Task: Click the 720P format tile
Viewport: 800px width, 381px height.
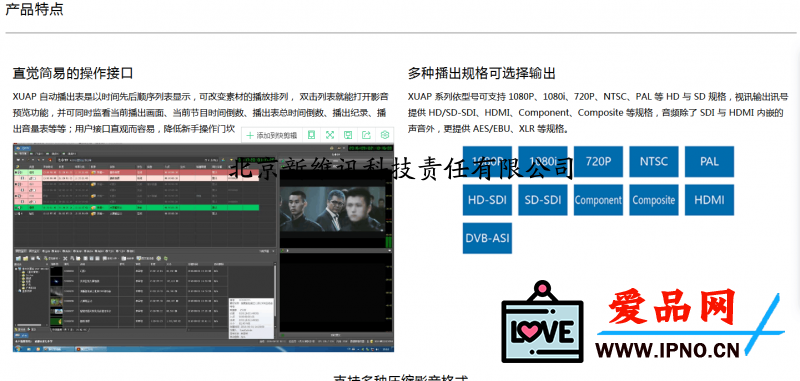Action: 598,162
